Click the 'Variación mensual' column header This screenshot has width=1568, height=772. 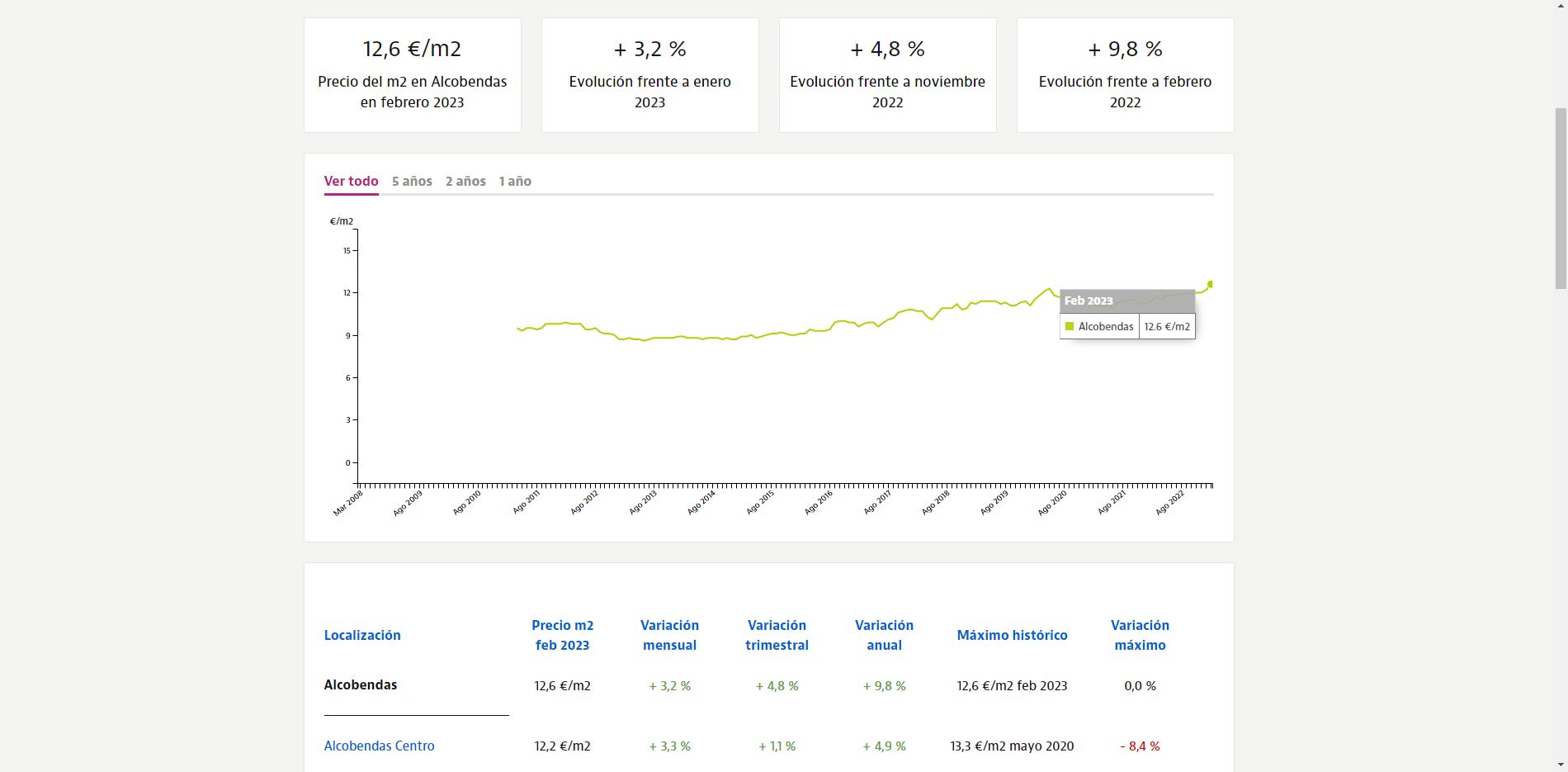point(669,635)
